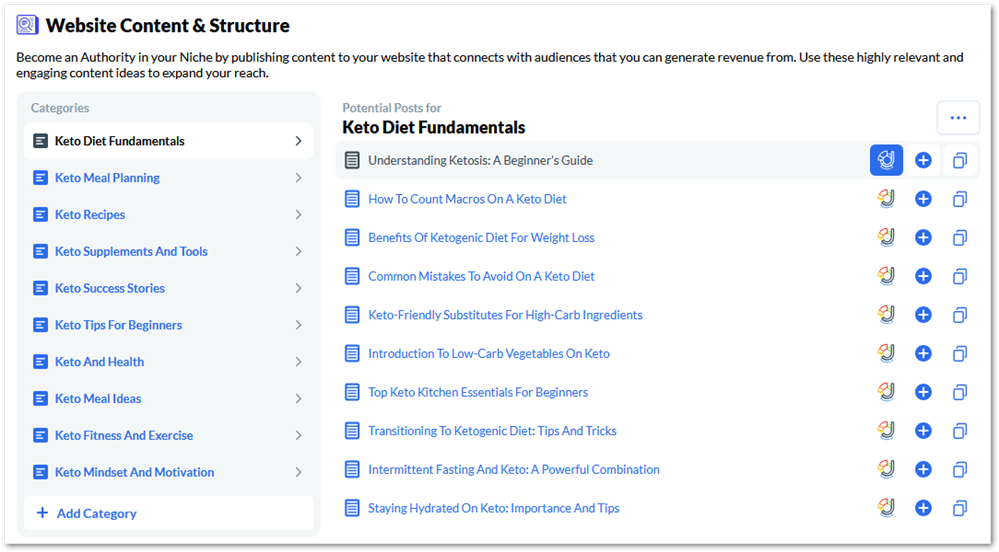Click AI write icon for How To Count Macros

(886, 199)
